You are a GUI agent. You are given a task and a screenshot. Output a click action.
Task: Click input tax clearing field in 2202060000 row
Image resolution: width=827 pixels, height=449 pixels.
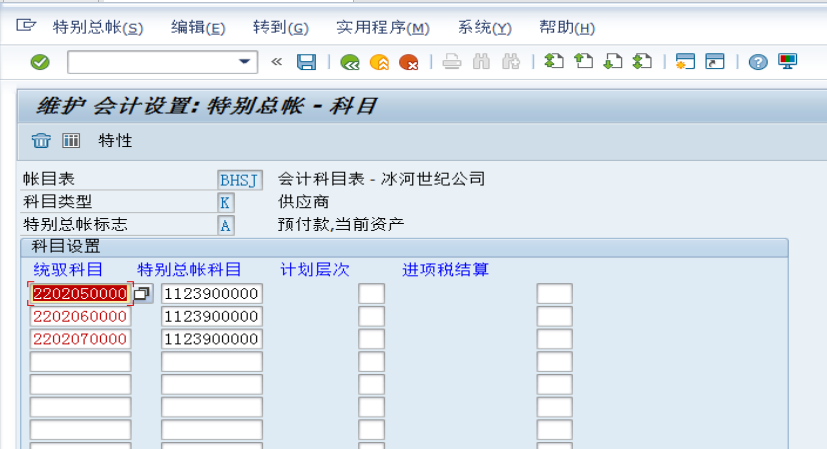pyautogui.click(x=554, y=316)
